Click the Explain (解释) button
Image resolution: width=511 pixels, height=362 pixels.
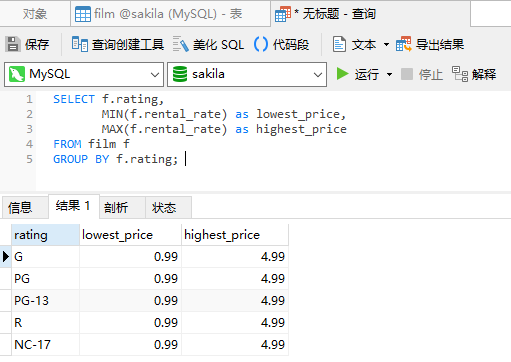point(474,74)
